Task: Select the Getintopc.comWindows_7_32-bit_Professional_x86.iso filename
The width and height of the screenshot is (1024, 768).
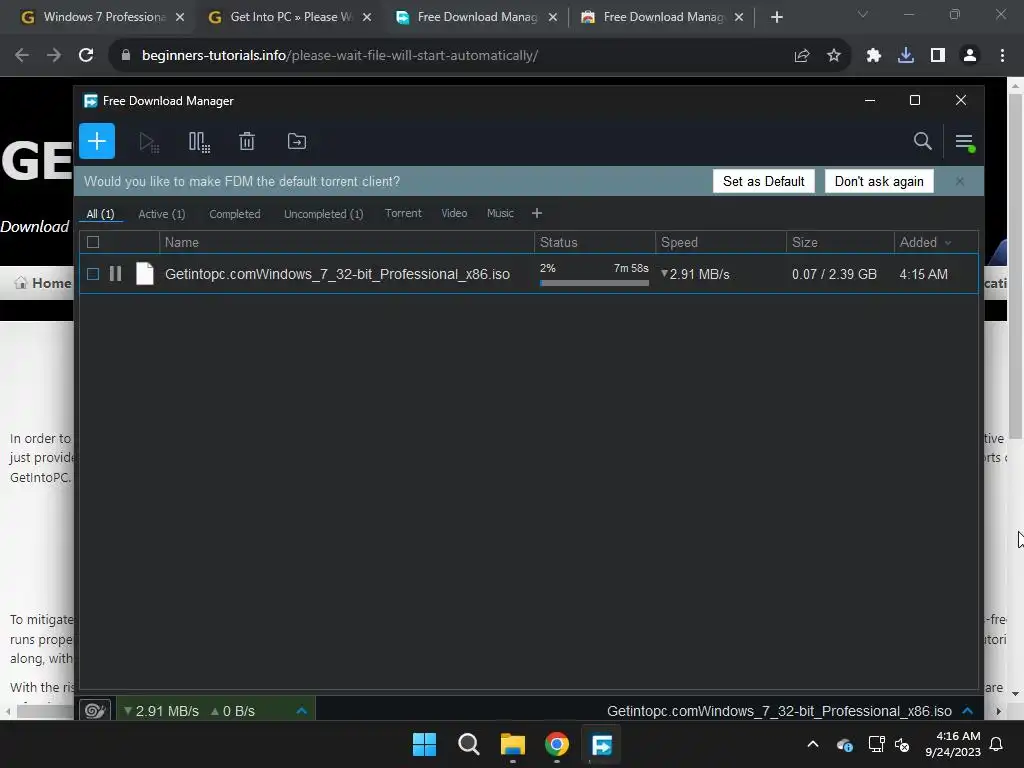Action: [337, 274]
